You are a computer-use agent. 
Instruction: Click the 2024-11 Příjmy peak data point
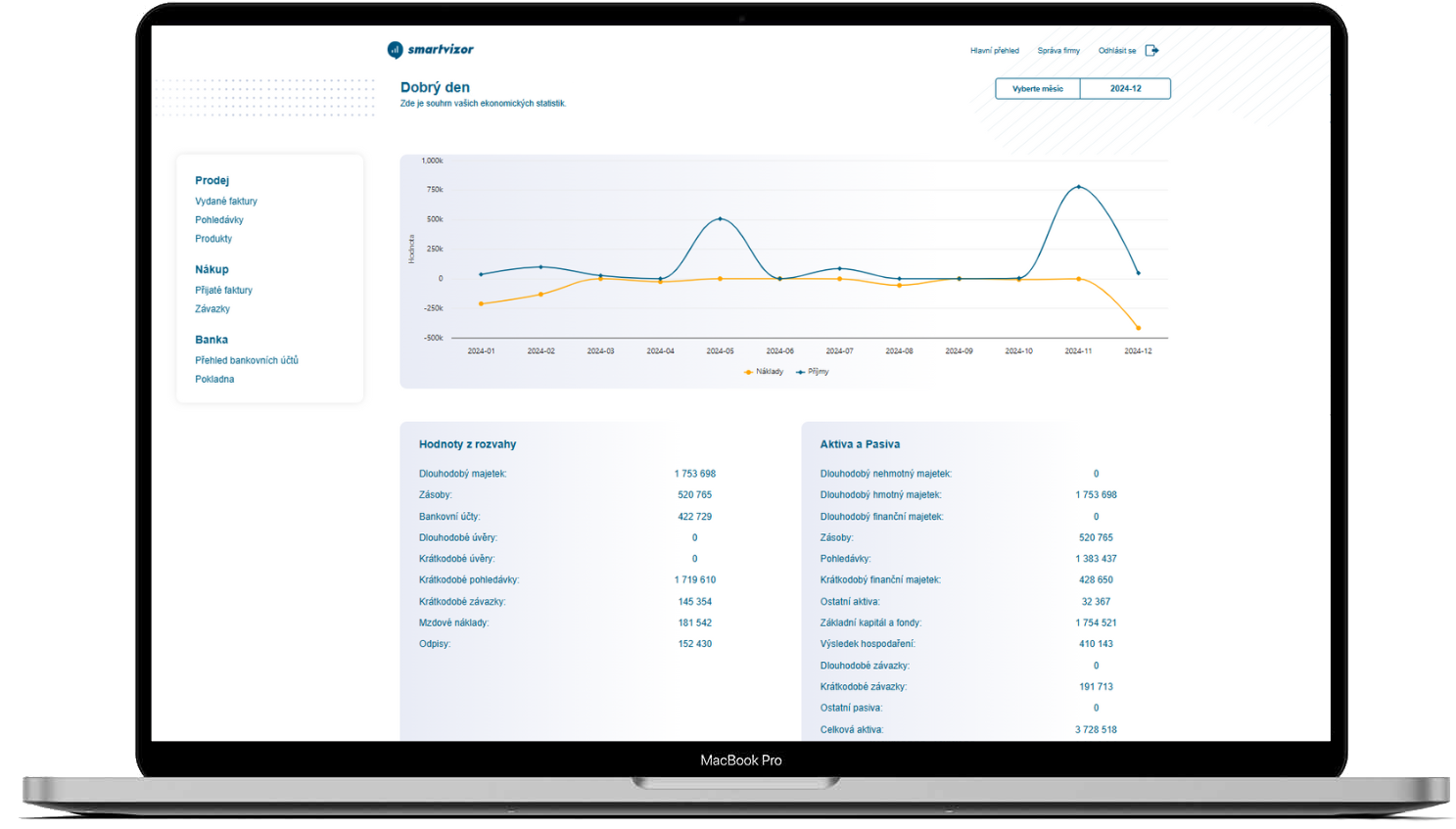tap(1078, 187)
